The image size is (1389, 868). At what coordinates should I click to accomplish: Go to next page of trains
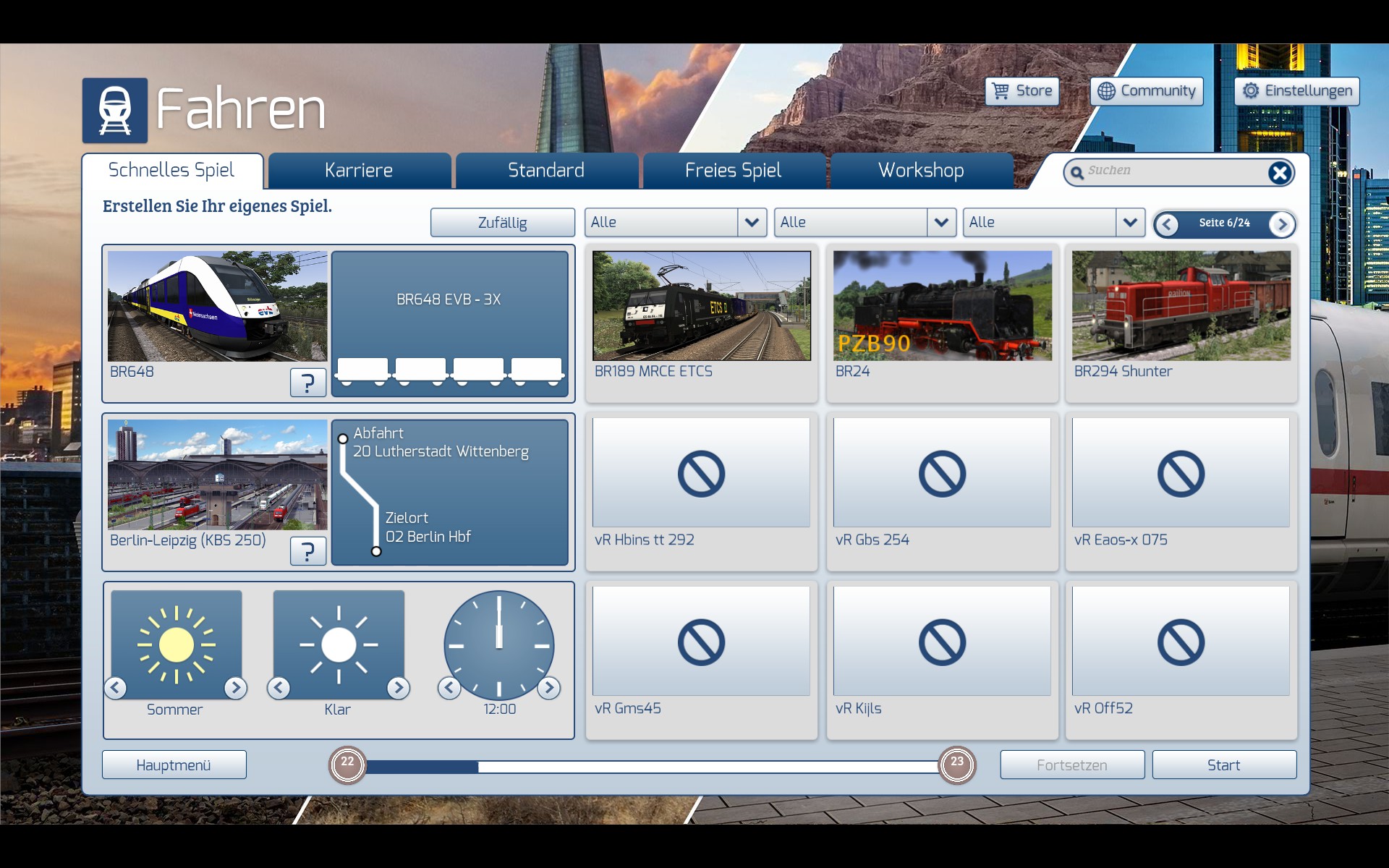[x=1282, y=224]
